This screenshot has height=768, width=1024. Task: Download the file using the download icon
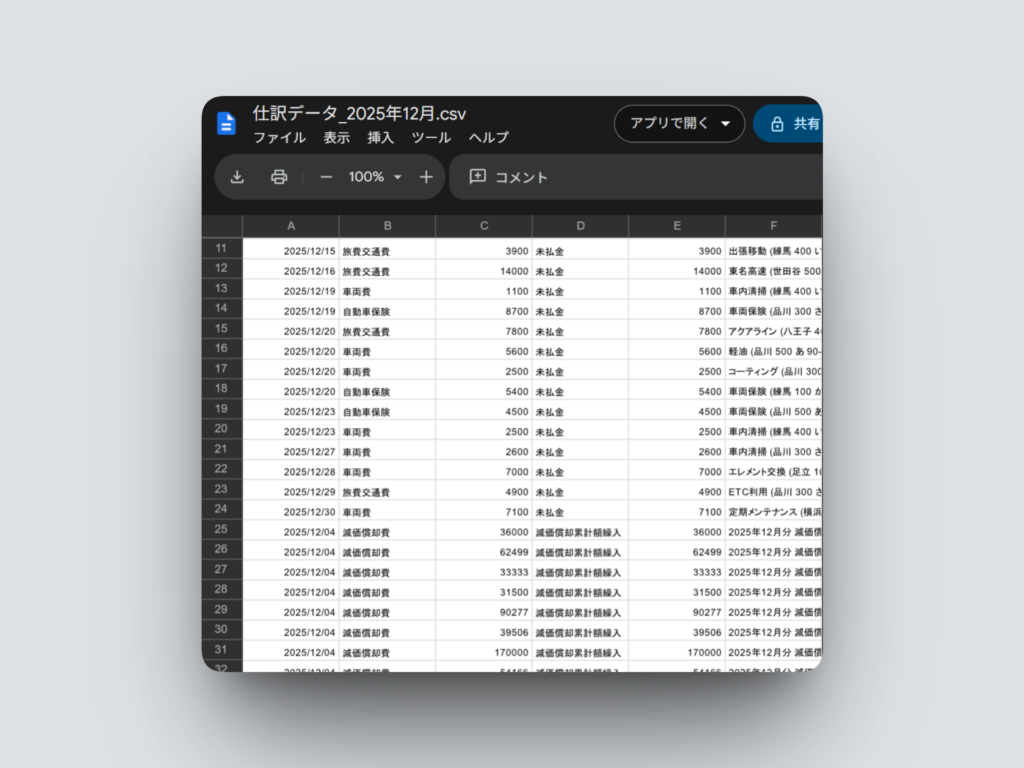[x=237, y=177]
